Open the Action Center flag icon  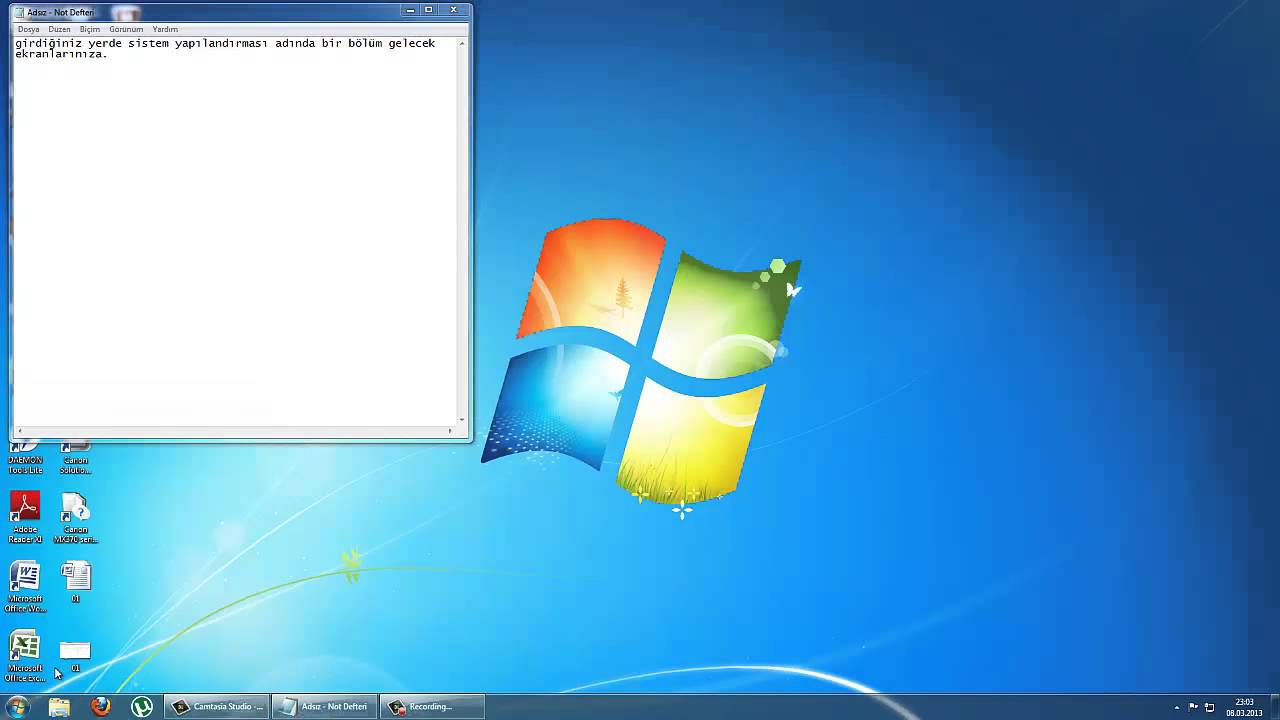pyautogui.click(x=1193, y=707)
